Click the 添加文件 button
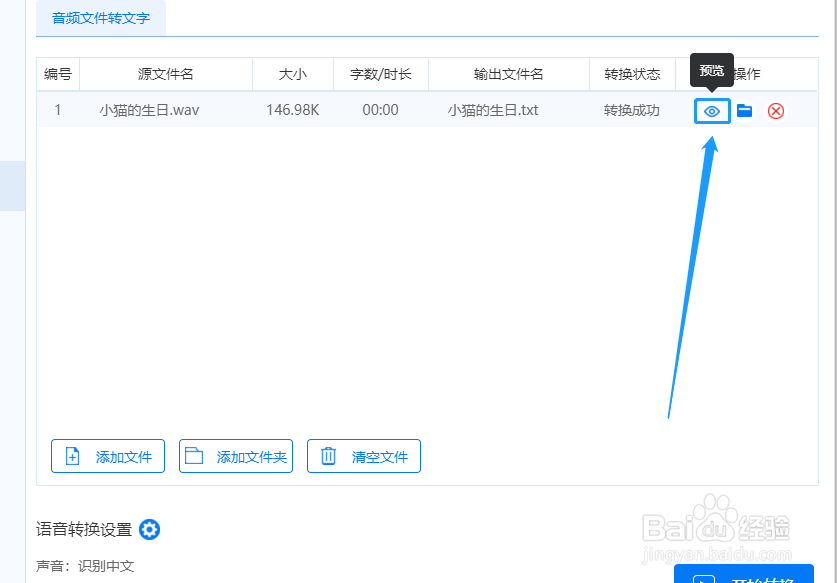Viewport: 837px width, 583px height. coord(107,456)
